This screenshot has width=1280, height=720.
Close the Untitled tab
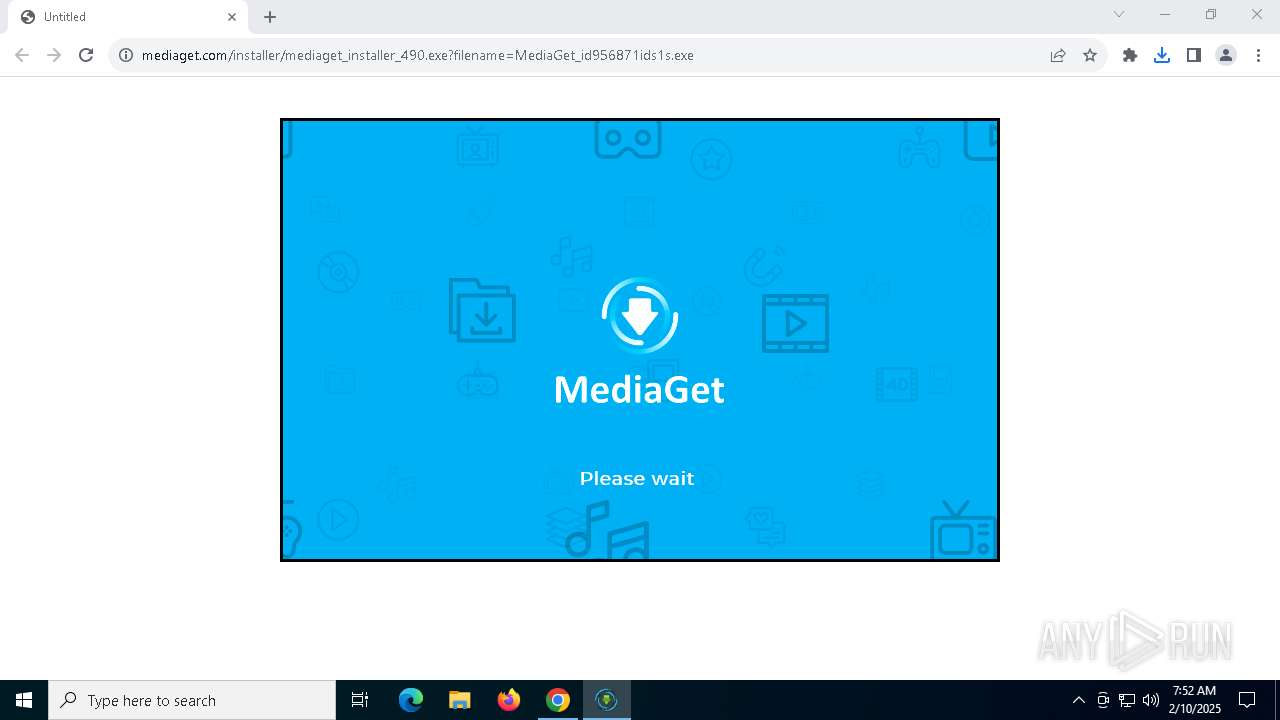[232, 17]
